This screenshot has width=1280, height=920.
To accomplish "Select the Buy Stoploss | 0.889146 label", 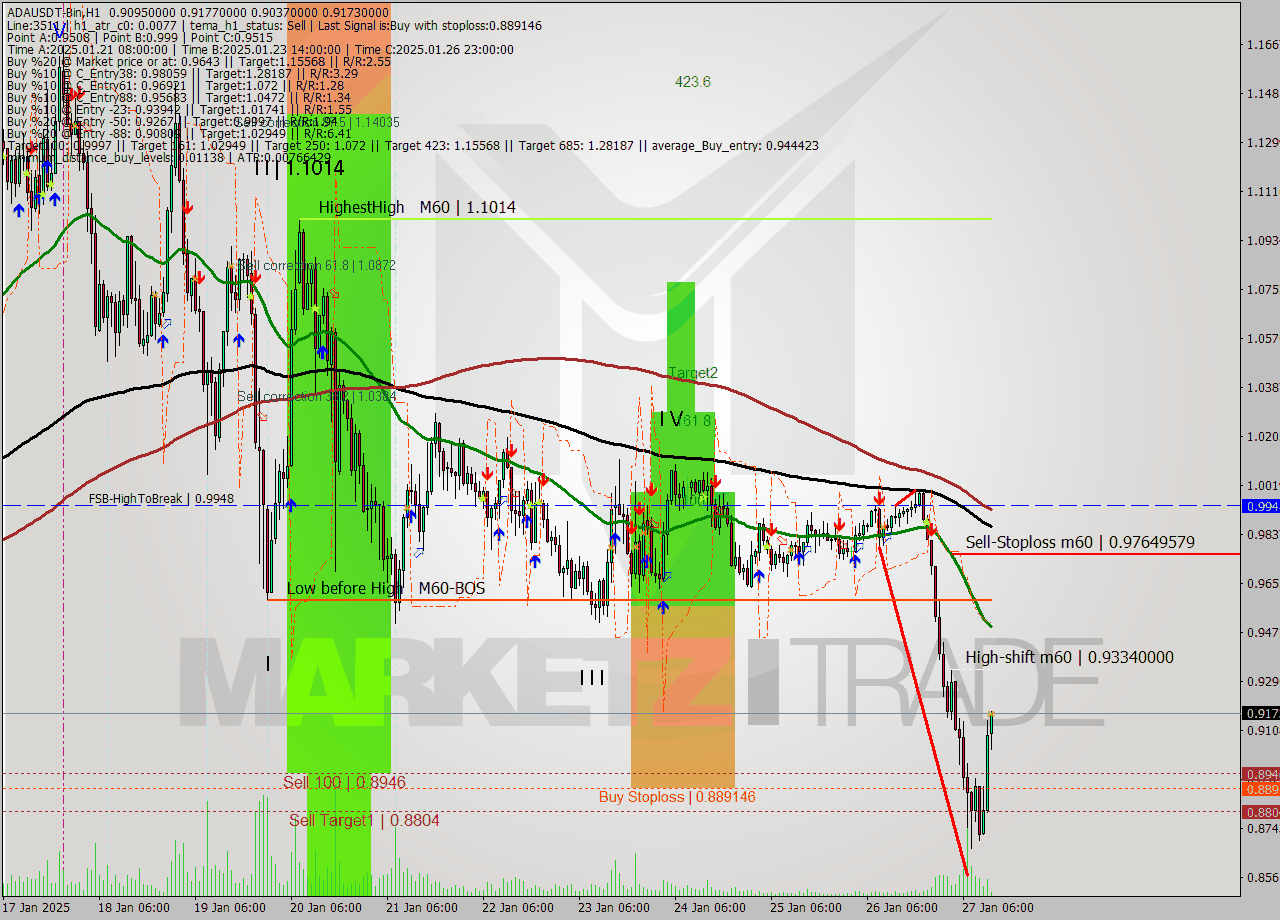I will [677, 797].
